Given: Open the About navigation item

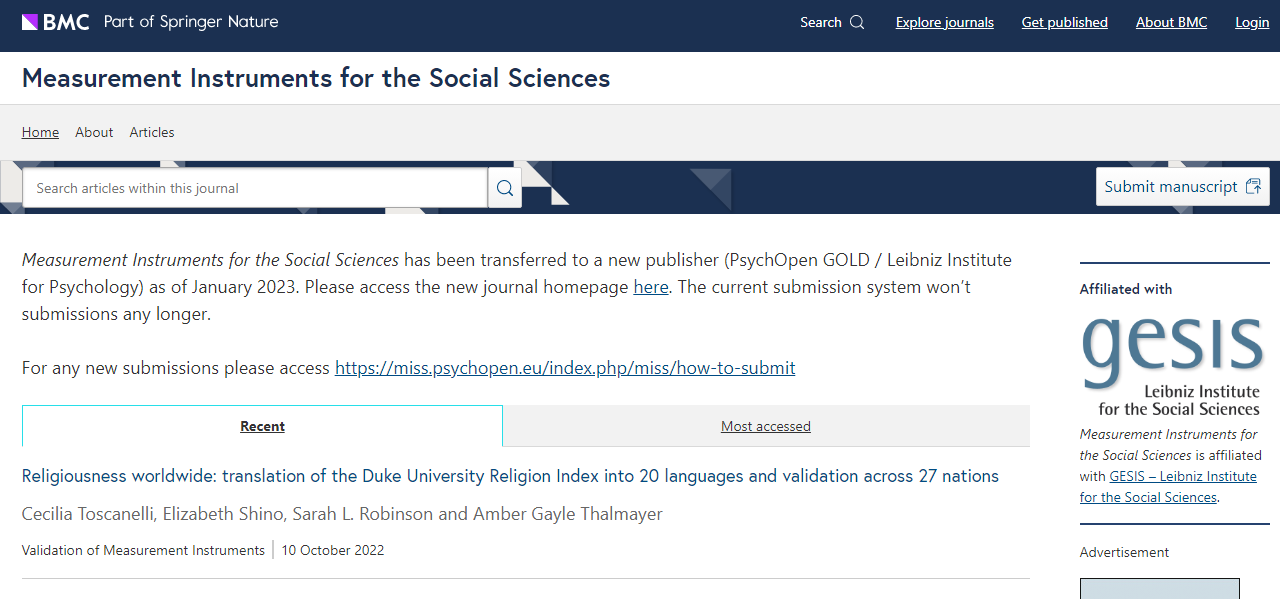Looking at the screenshot, I should point(94,132).
